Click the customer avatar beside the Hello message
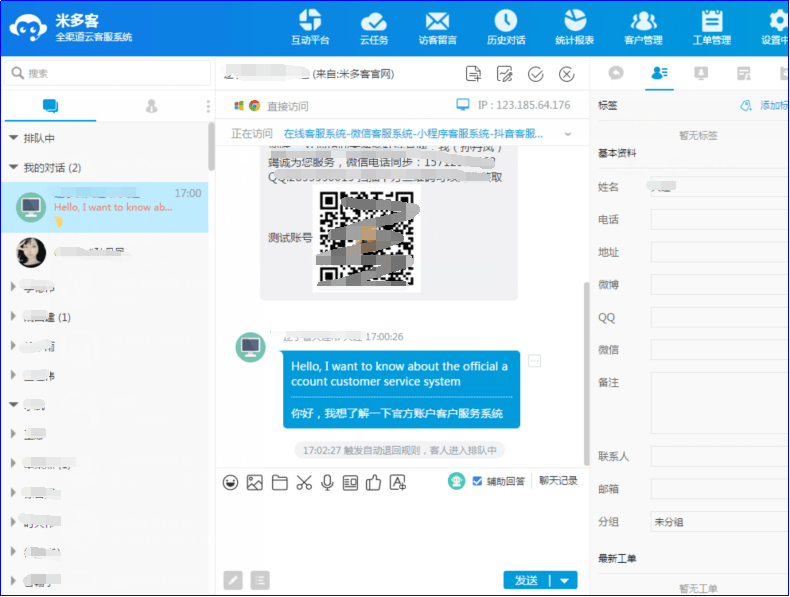Image resolution: width=790 pixels, height=597 pixels. pos(250,347)
